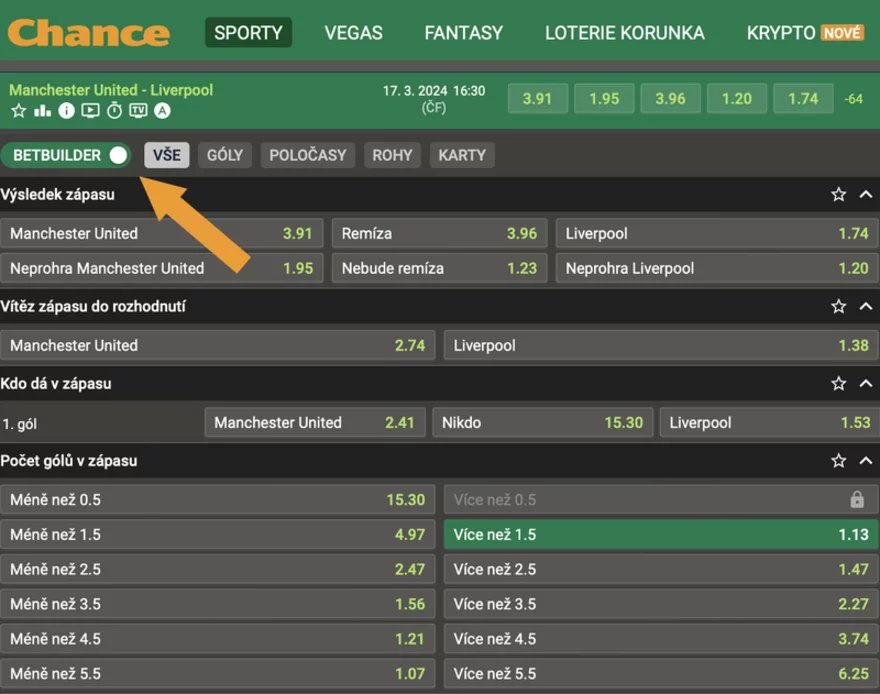The height and width of the screenshot is (694, 880).
Task: Click the stopwatch icon under match title
Action: click(x=114, y=111)
